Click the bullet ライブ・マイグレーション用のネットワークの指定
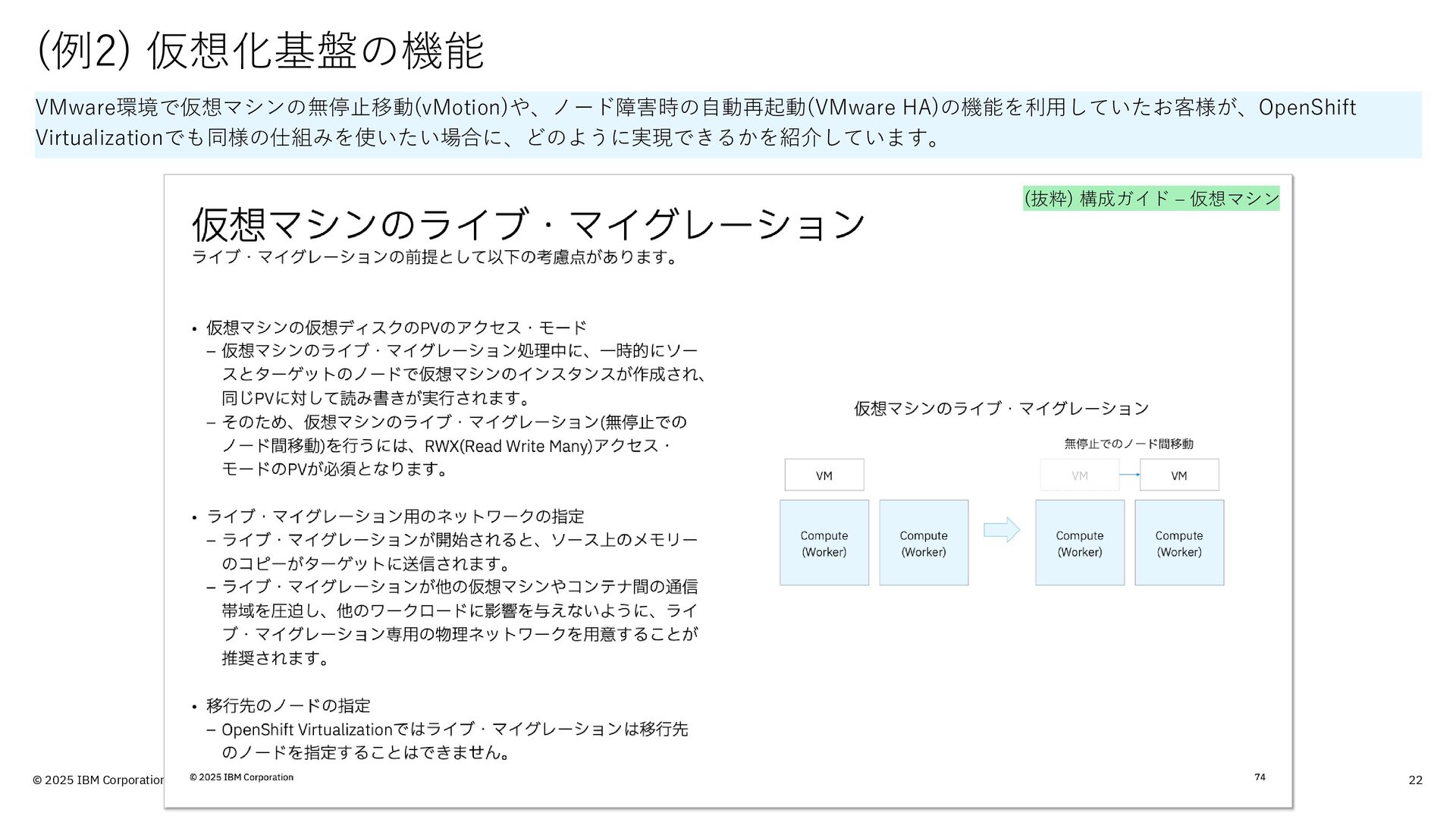This screenshot has height=819, width=1456. coord(394,516)
